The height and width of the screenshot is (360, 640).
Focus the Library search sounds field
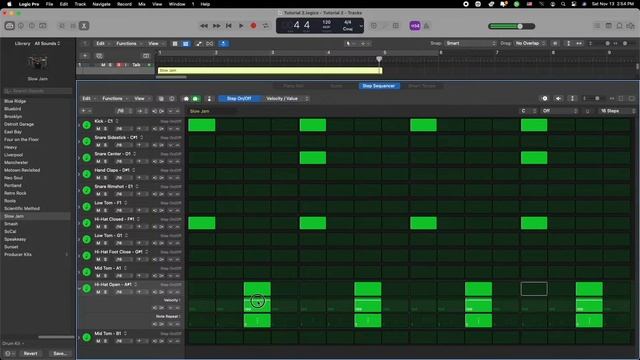click(x=38, y=91)
